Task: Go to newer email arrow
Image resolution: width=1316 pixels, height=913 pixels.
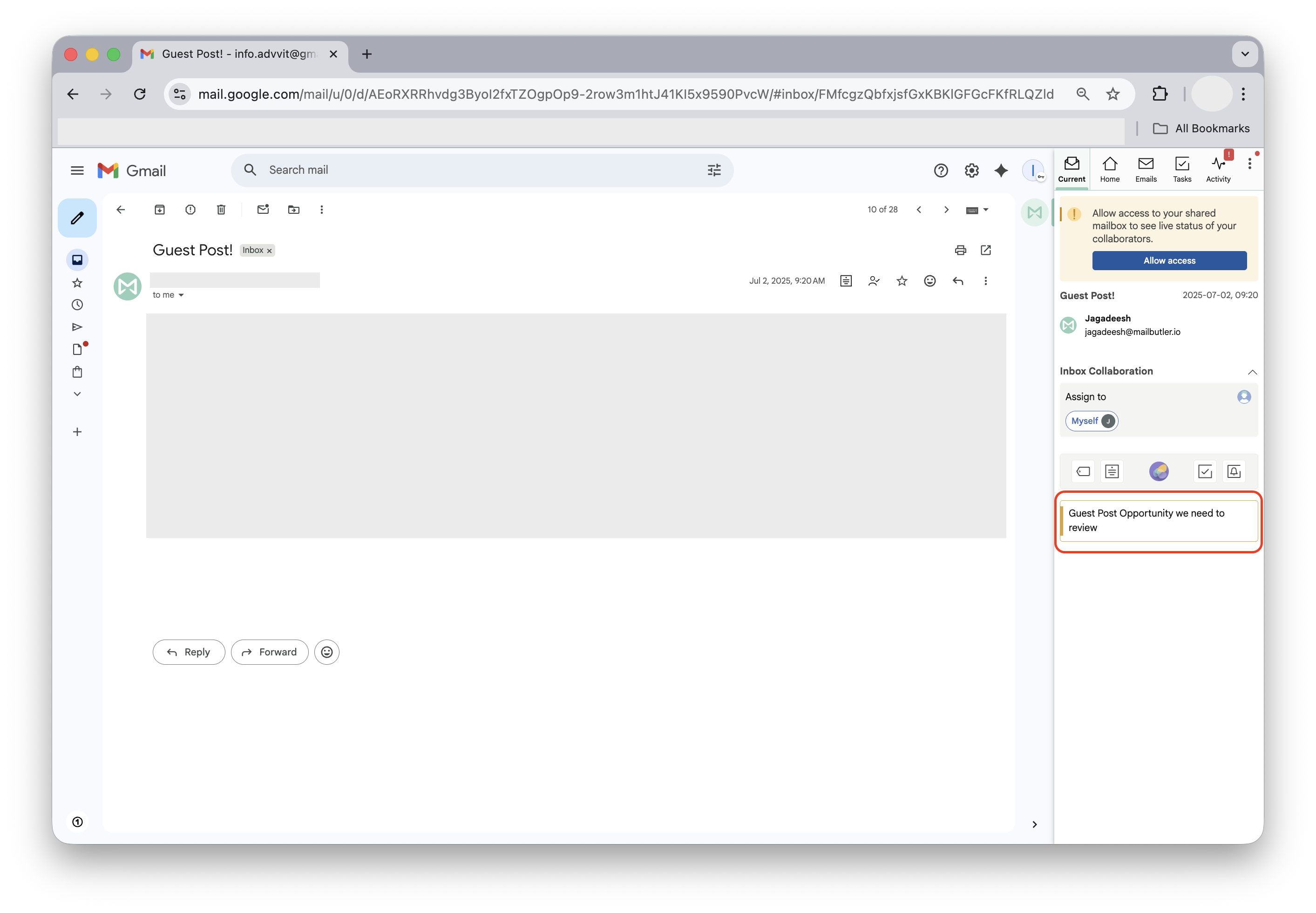Action: coord(918,210)
